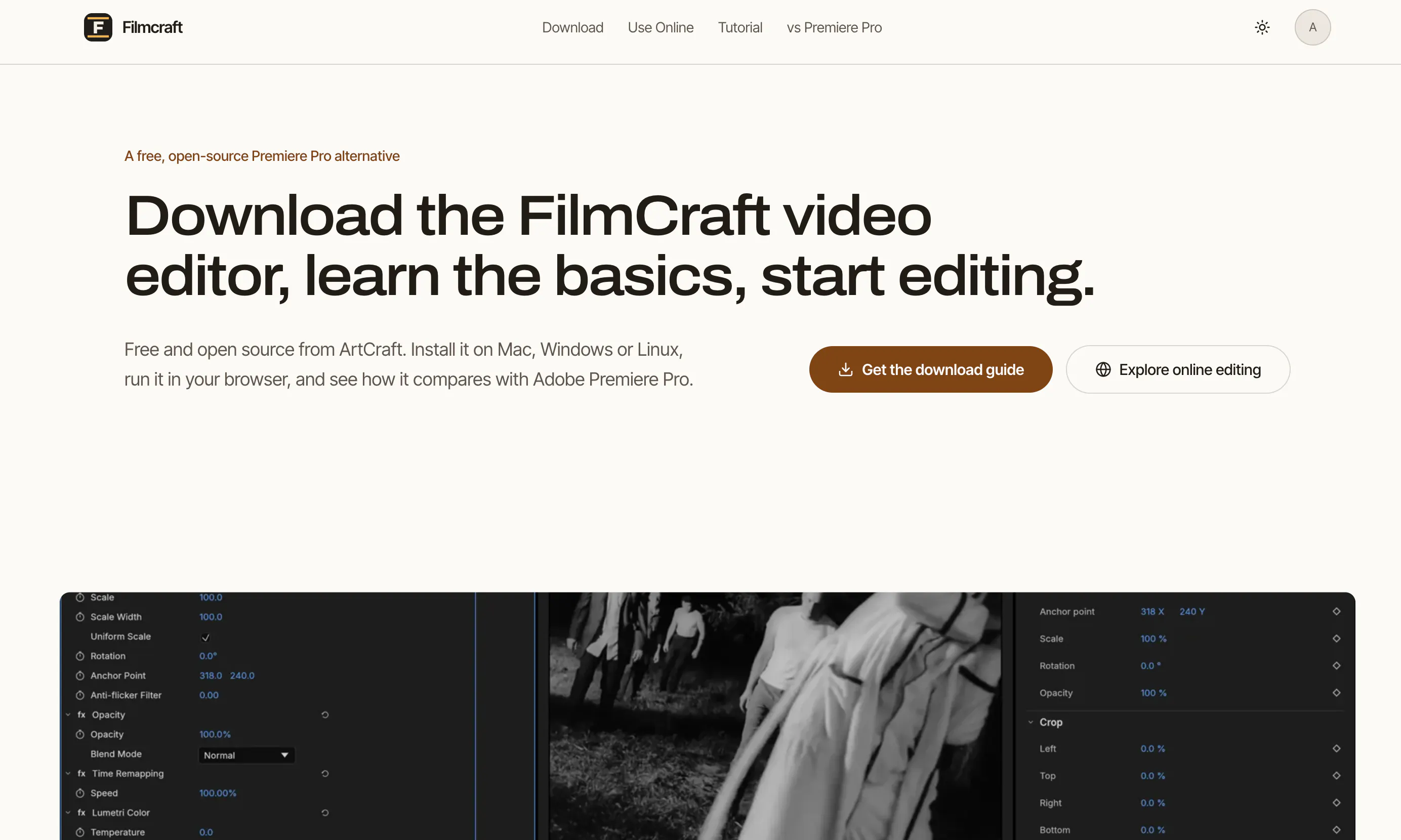This screenshot has width=1401, height=840.
Task: Click Explore online editing button
Action: 1177,369
